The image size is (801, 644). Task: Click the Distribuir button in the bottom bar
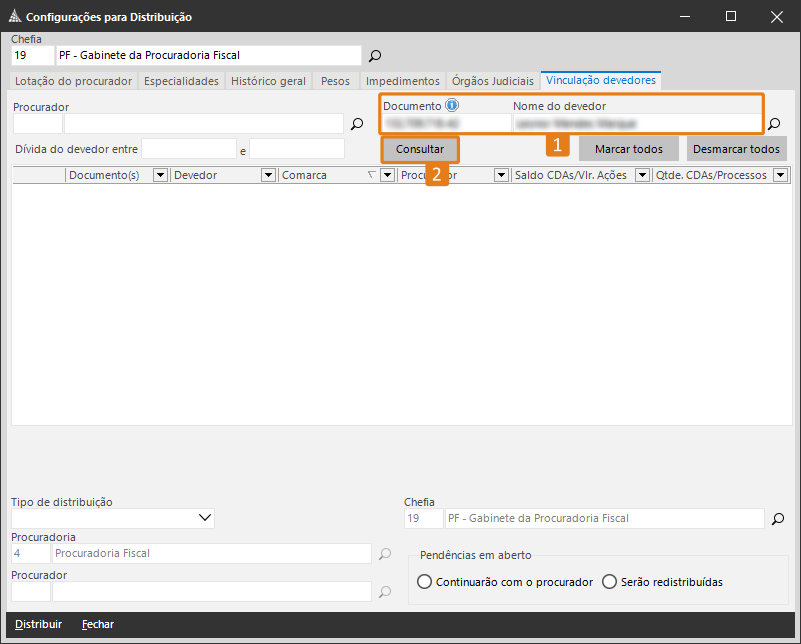pos(38,624)
